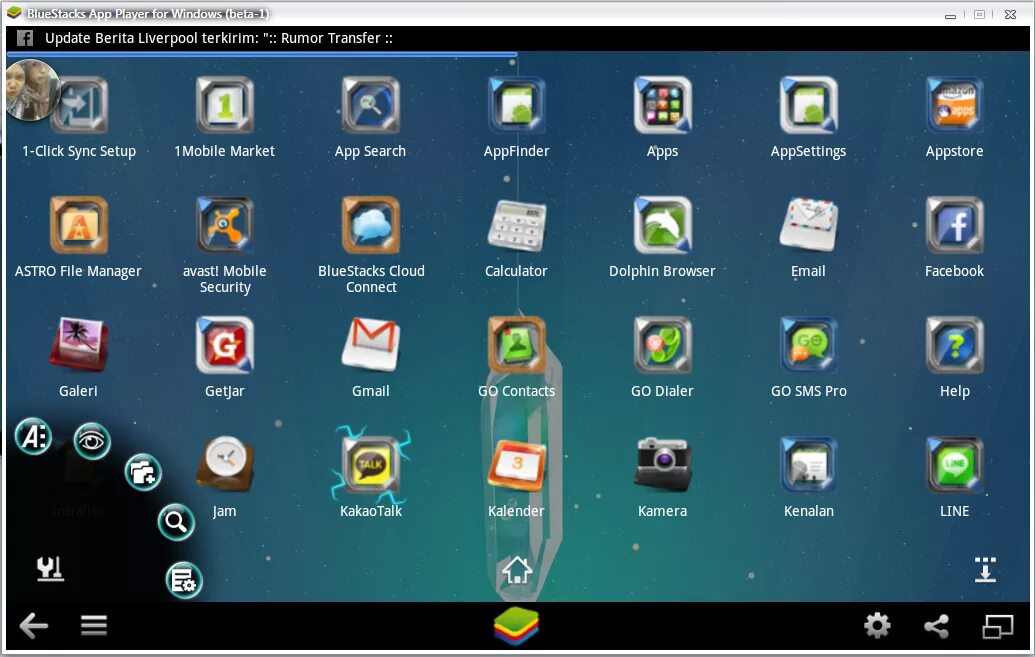Click the magnifier search menu icon
1035x657 pixels.
(x=176, y=522)
